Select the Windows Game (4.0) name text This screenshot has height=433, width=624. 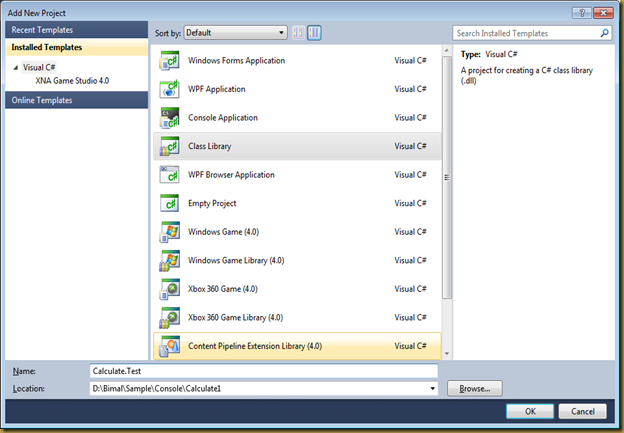click(x=223, y=232)
